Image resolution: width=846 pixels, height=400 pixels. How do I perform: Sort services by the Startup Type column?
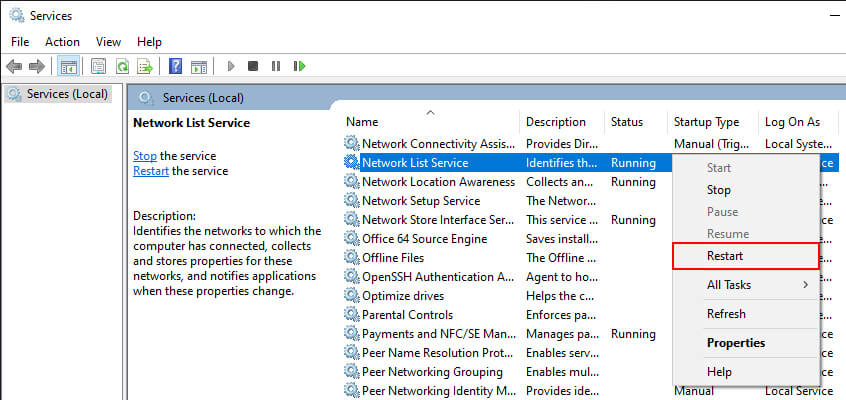[x=706, y=122]
